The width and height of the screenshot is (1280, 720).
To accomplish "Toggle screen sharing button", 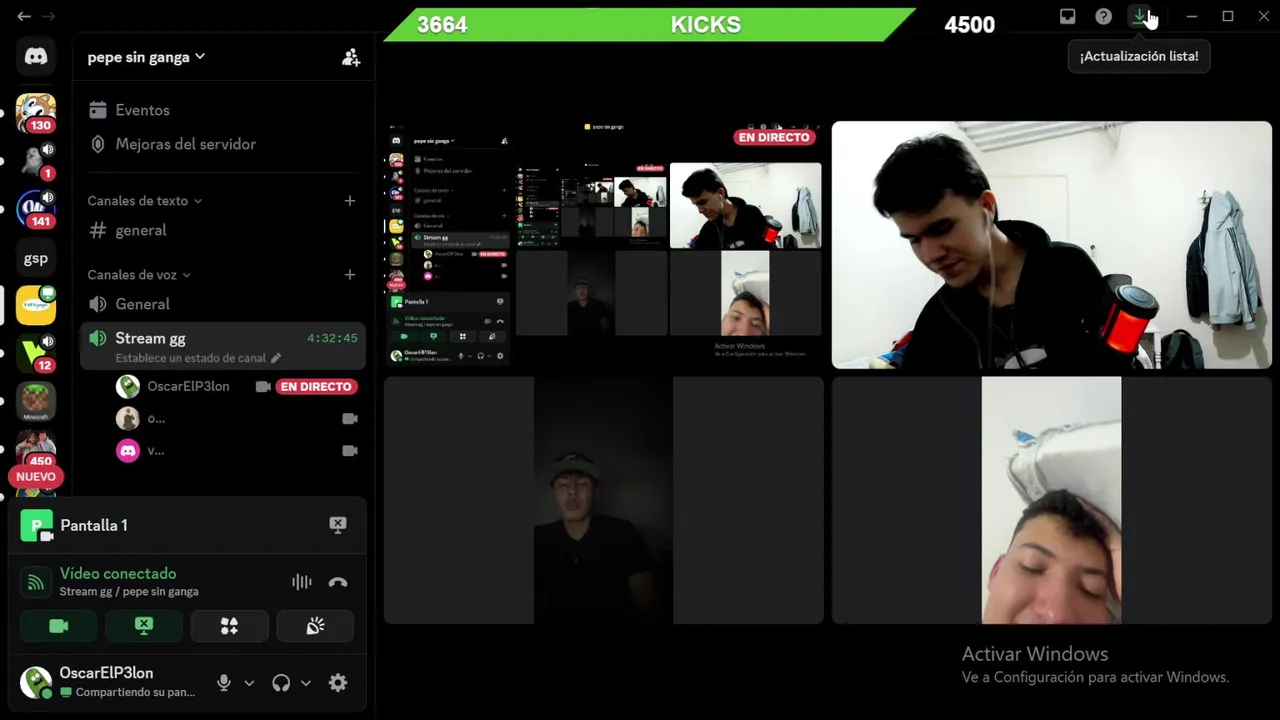I will [x=144, y=626].
